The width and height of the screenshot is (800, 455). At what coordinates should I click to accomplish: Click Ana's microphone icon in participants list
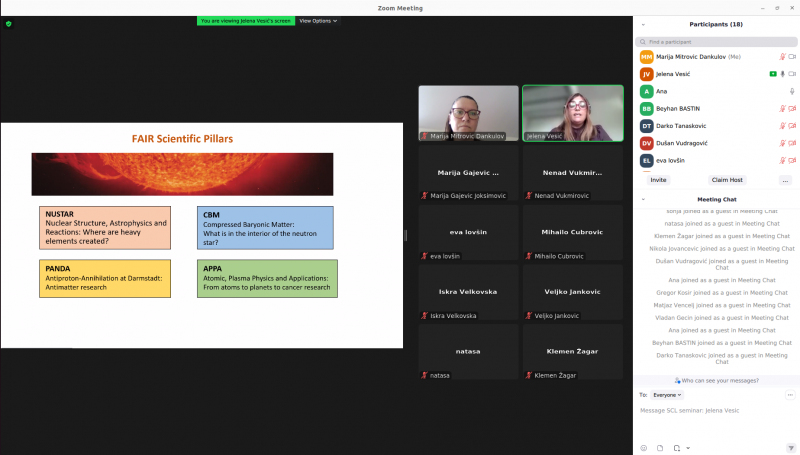click(792, 91)
